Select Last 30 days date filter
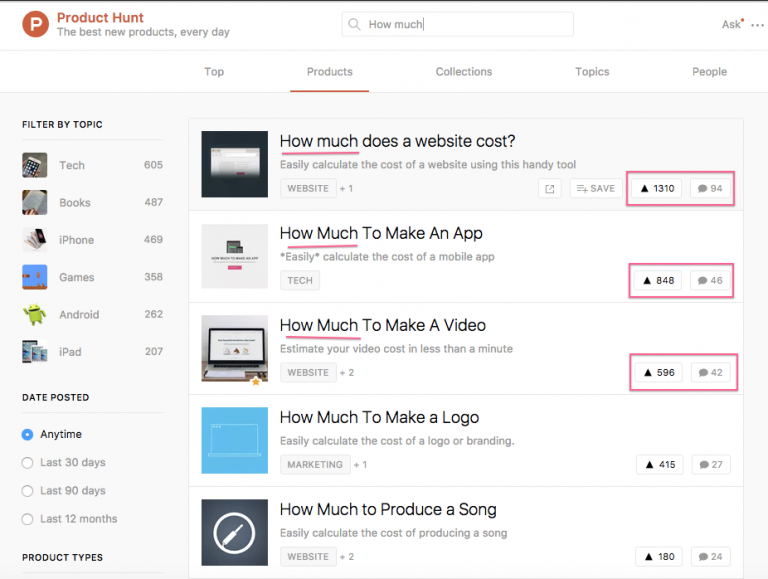Image resolution: width=768 pixels, height=579 pixels. [28, 463]
